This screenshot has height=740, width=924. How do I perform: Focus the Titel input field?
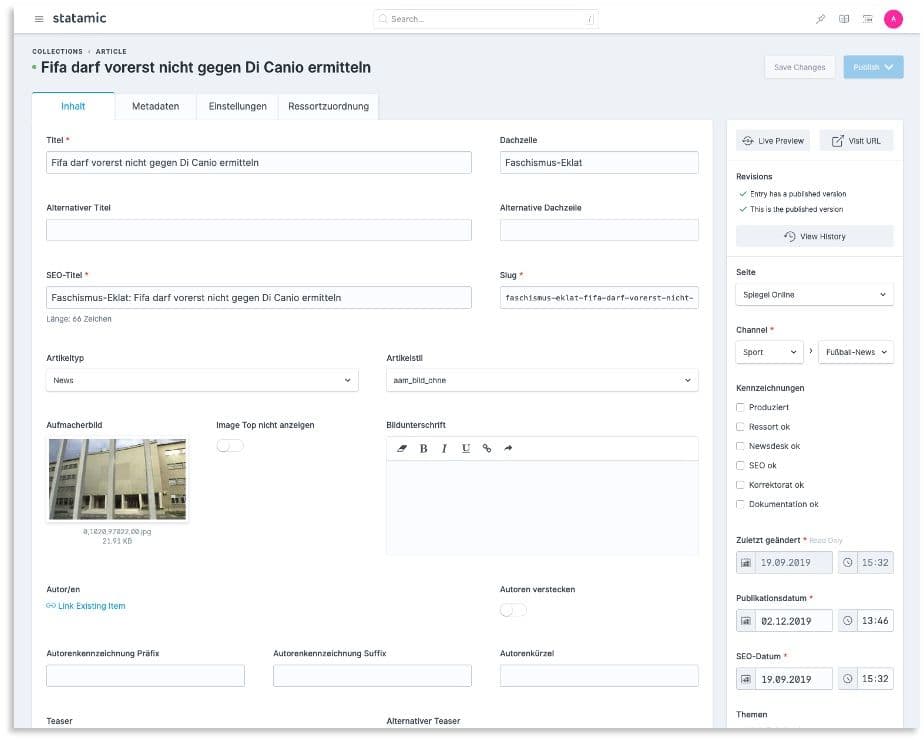click(259, 163)
